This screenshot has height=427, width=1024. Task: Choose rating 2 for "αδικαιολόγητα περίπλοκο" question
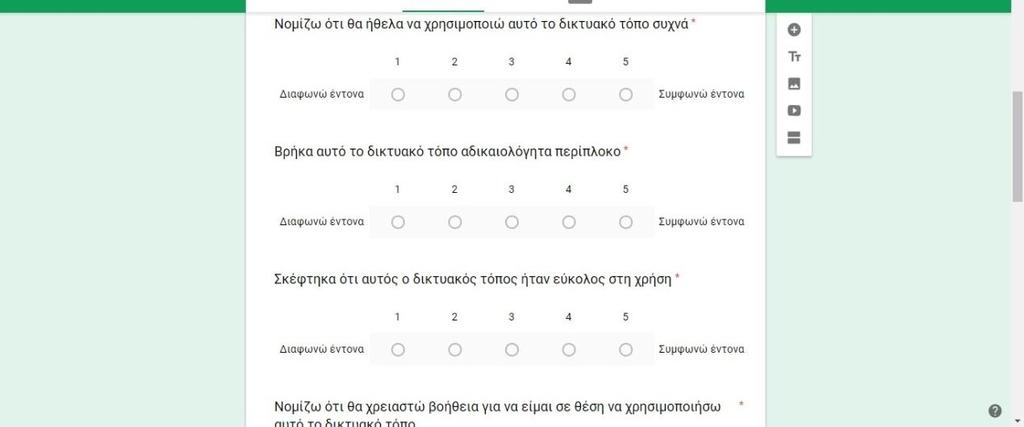(455, 222)
